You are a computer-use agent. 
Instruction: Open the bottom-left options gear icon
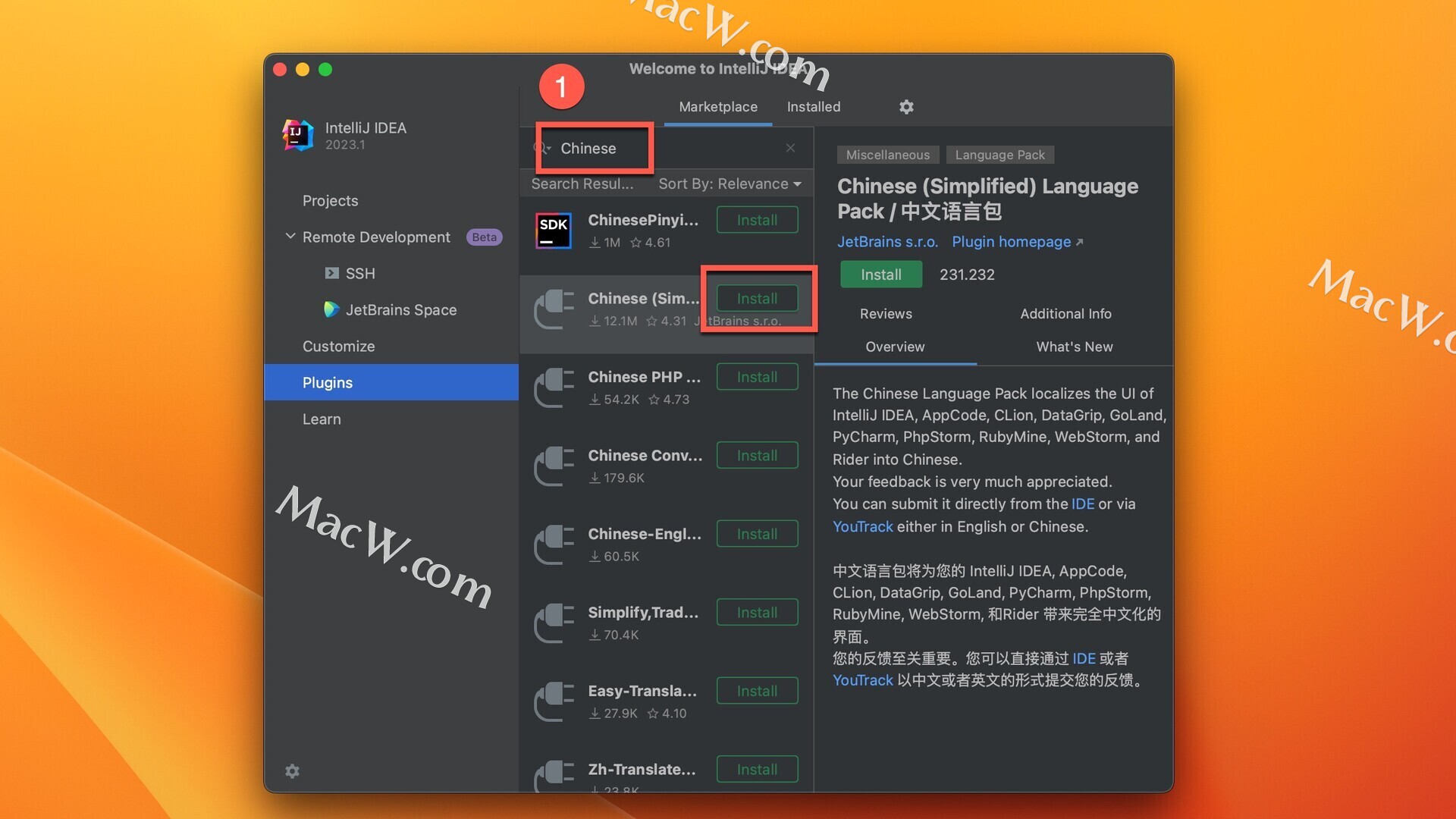click(292, 771)
